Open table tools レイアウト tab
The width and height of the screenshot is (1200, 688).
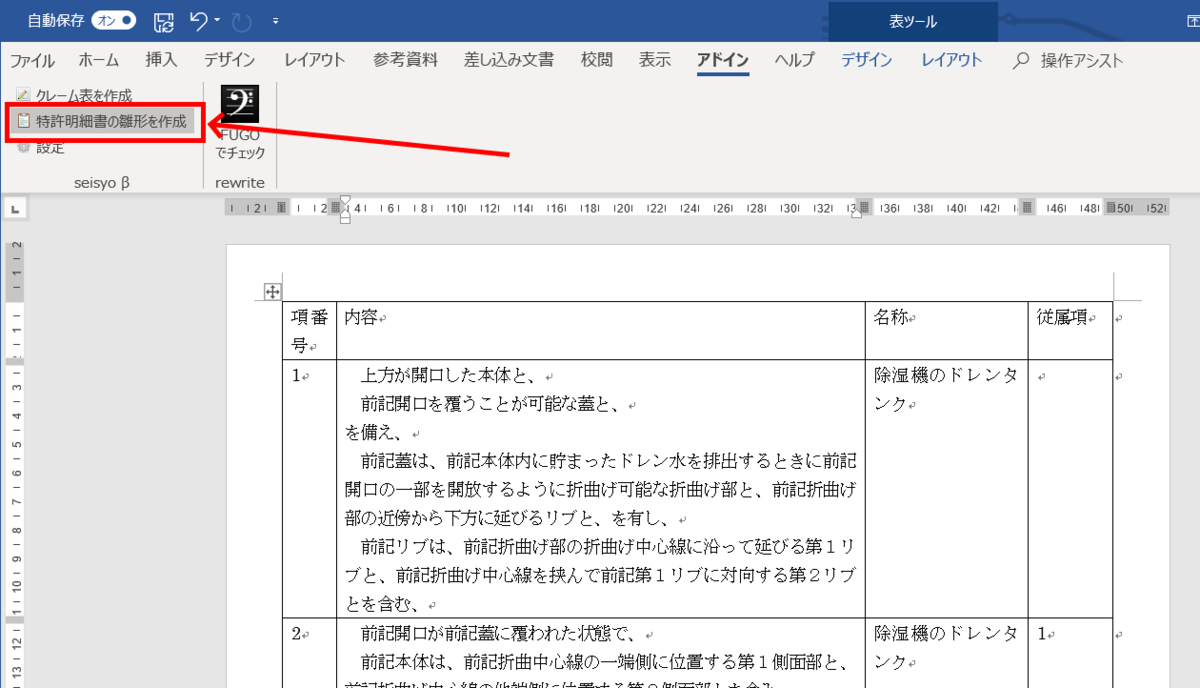pos(951,60)
